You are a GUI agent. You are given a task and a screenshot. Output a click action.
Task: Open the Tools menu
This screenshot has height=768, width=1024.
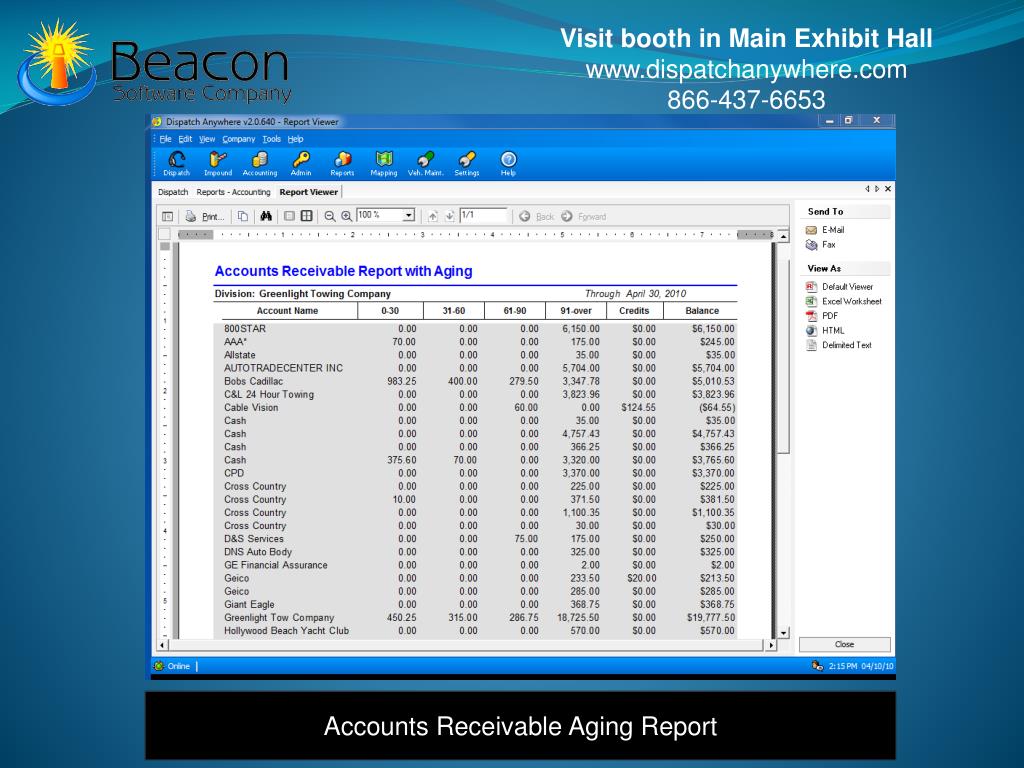click(272, 139)
